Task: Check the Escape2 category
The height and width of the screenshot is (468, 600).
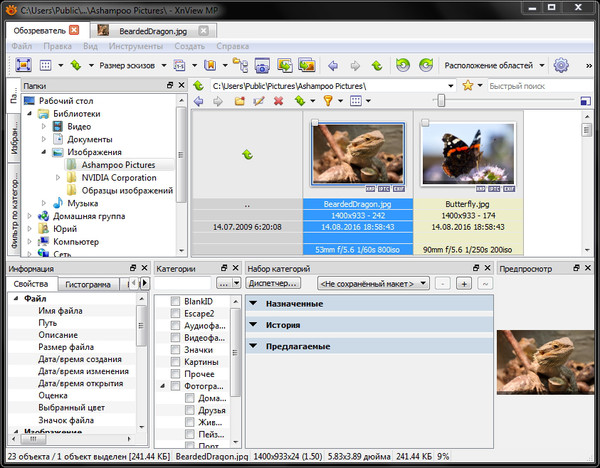Action: coord(175,313)
